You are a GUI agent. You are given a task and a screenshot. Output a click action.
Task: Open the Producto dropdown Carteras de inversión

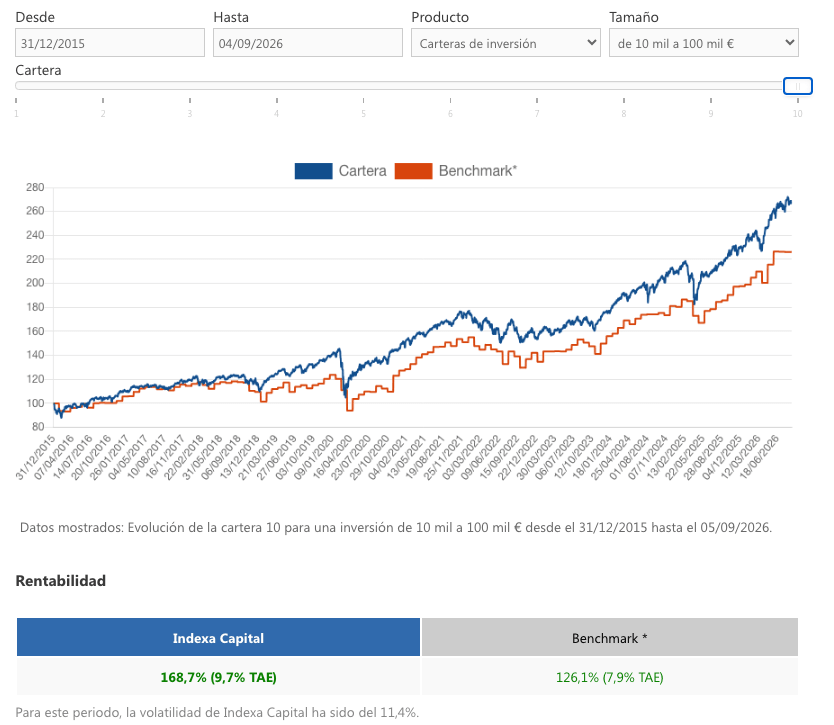(x=505, y=43)
